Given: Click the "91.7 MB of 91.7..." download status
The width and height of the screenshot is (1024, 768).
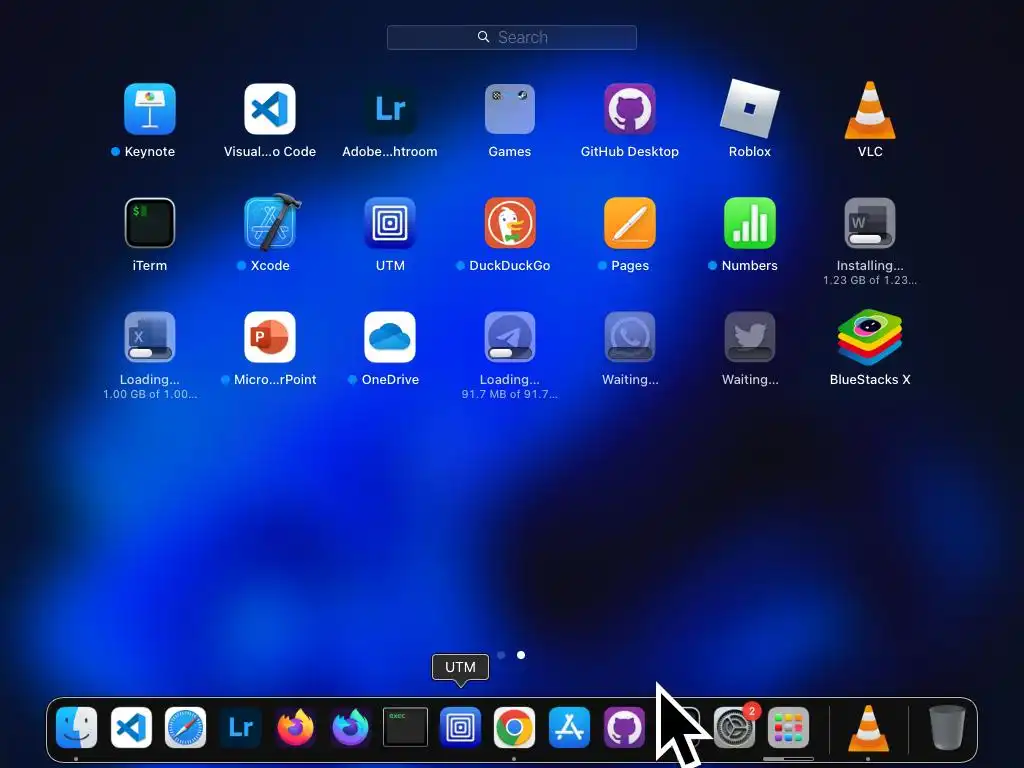Looking at the screenshot, I should click(x=509, y=394).
